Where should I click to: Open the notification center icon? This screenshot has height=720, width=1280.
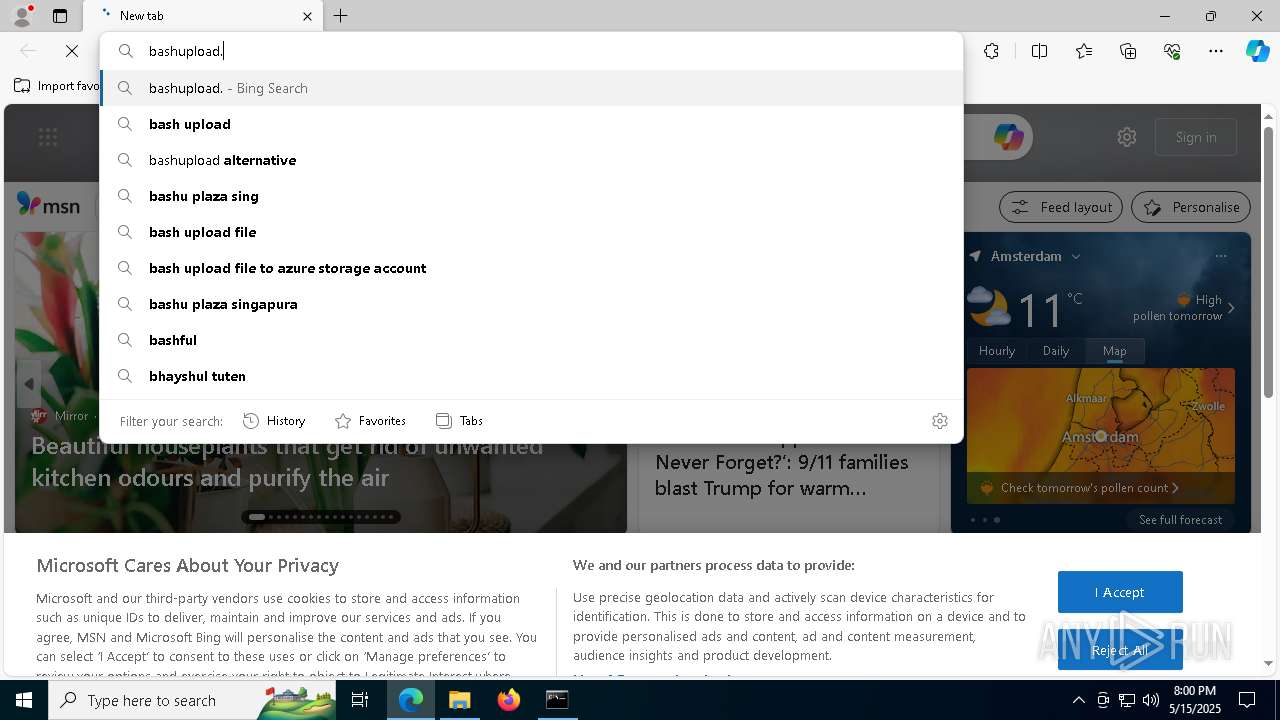(x=1247, y=700)
